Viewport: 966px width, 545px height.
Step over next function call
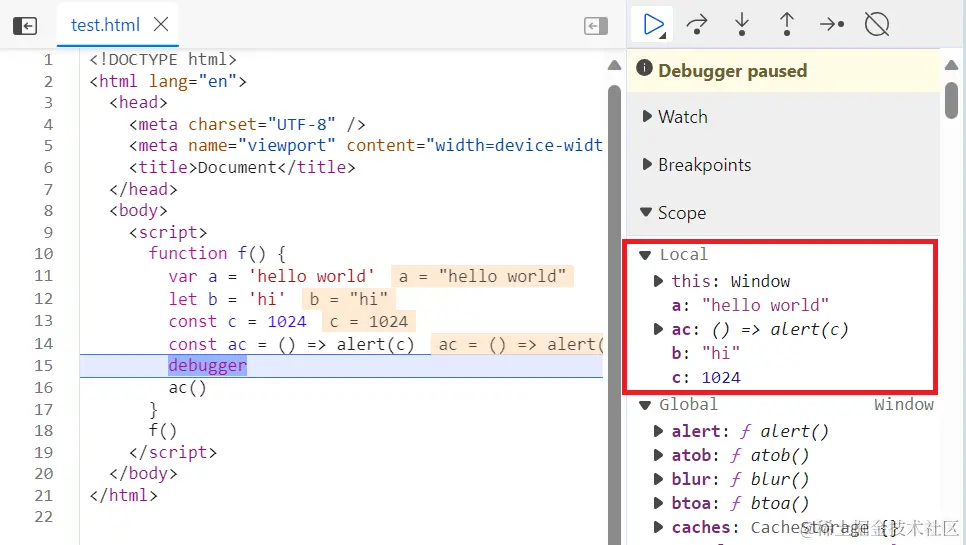pos(697,25)
